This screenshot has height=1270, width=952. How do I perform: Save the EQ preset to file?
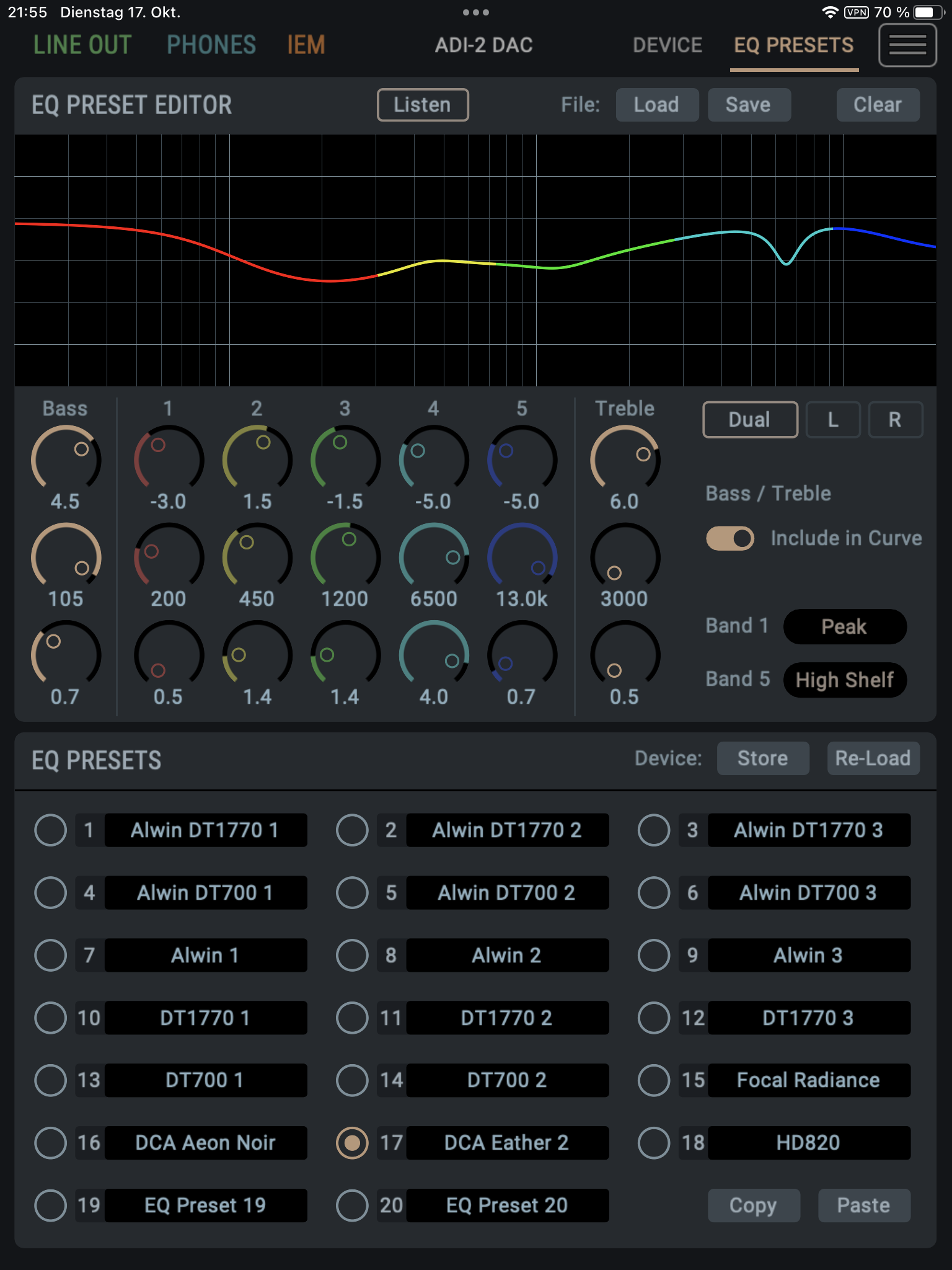749,105
